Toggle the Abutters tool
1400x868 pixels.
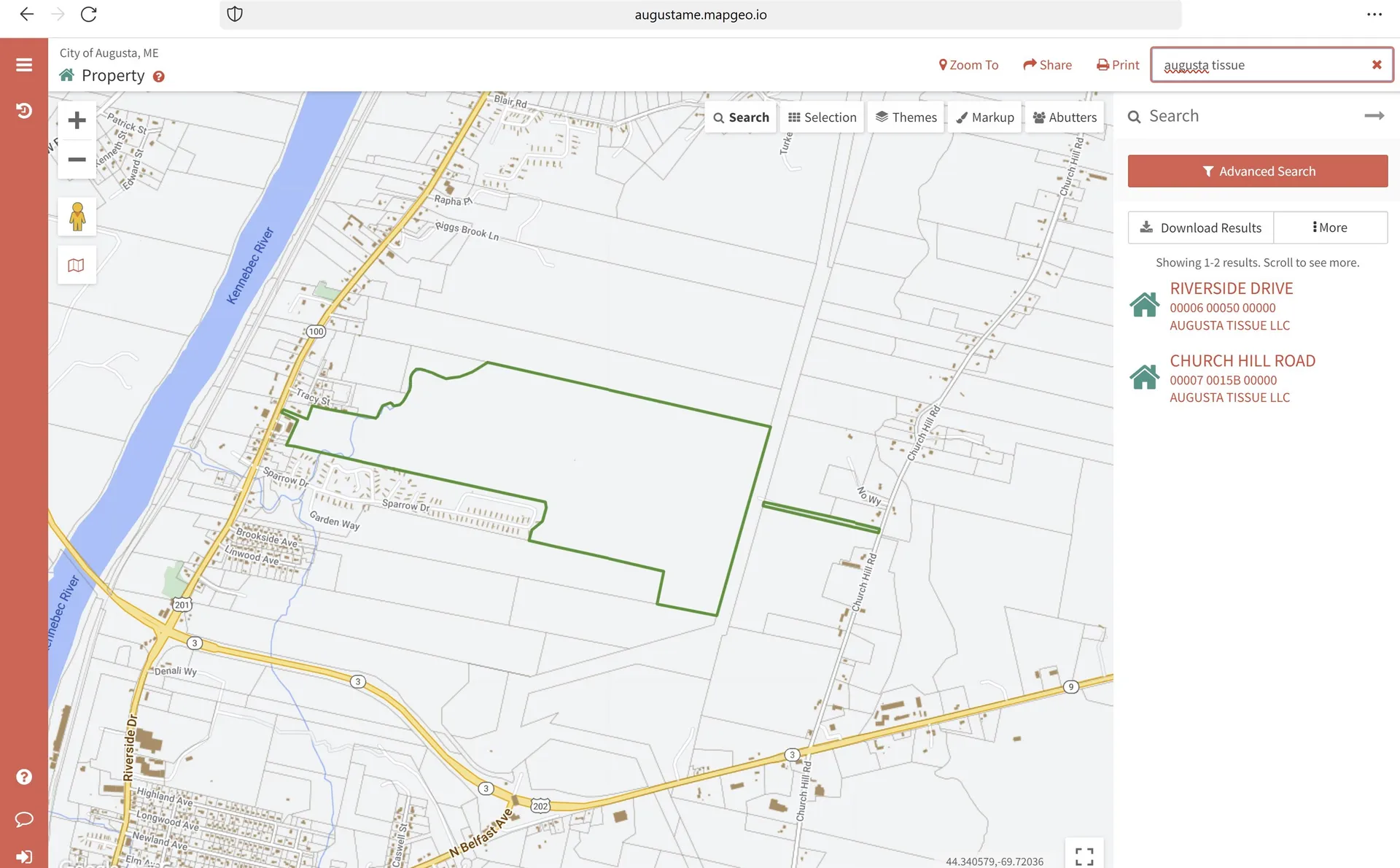pyautogui.click(x=1065, y=117)
